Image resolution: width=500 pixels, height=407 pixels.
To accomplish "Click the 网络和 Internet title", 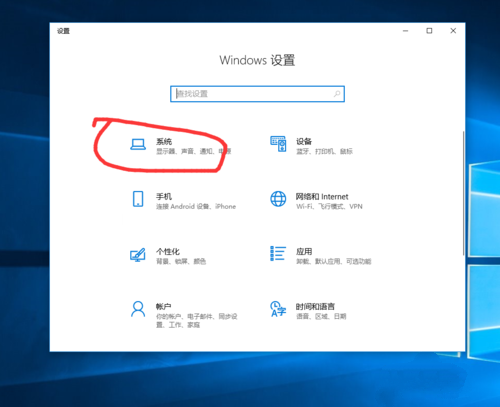I will [322, 197].
